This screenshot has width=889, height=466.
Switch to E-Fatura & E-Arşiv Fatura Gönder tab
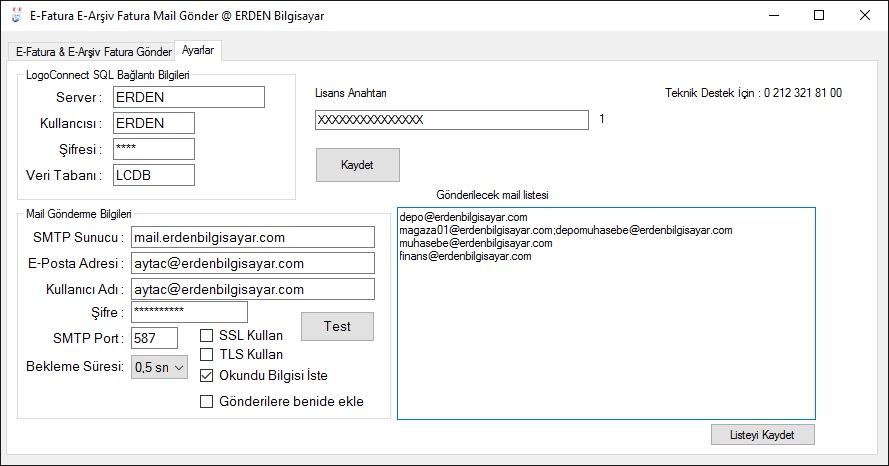click(x=94, y=51)
